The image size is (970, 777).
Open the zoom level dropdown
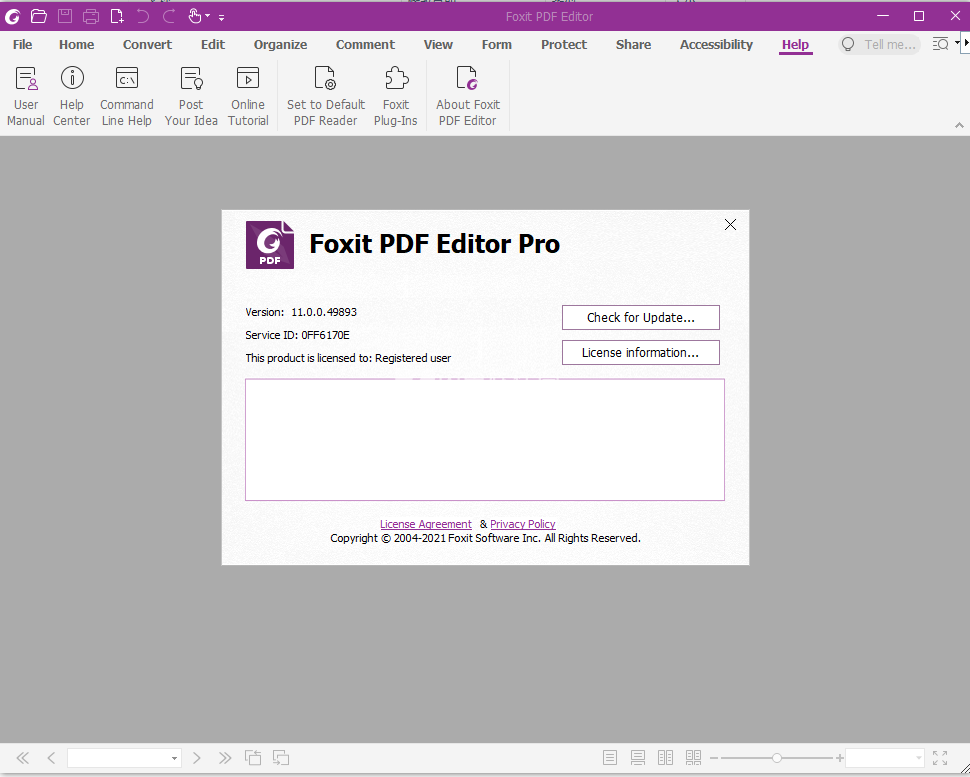click(918, 758)
